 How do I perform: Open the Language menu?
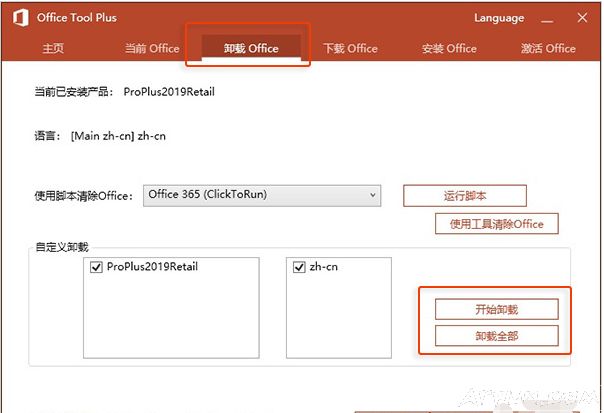click(499, 18)
